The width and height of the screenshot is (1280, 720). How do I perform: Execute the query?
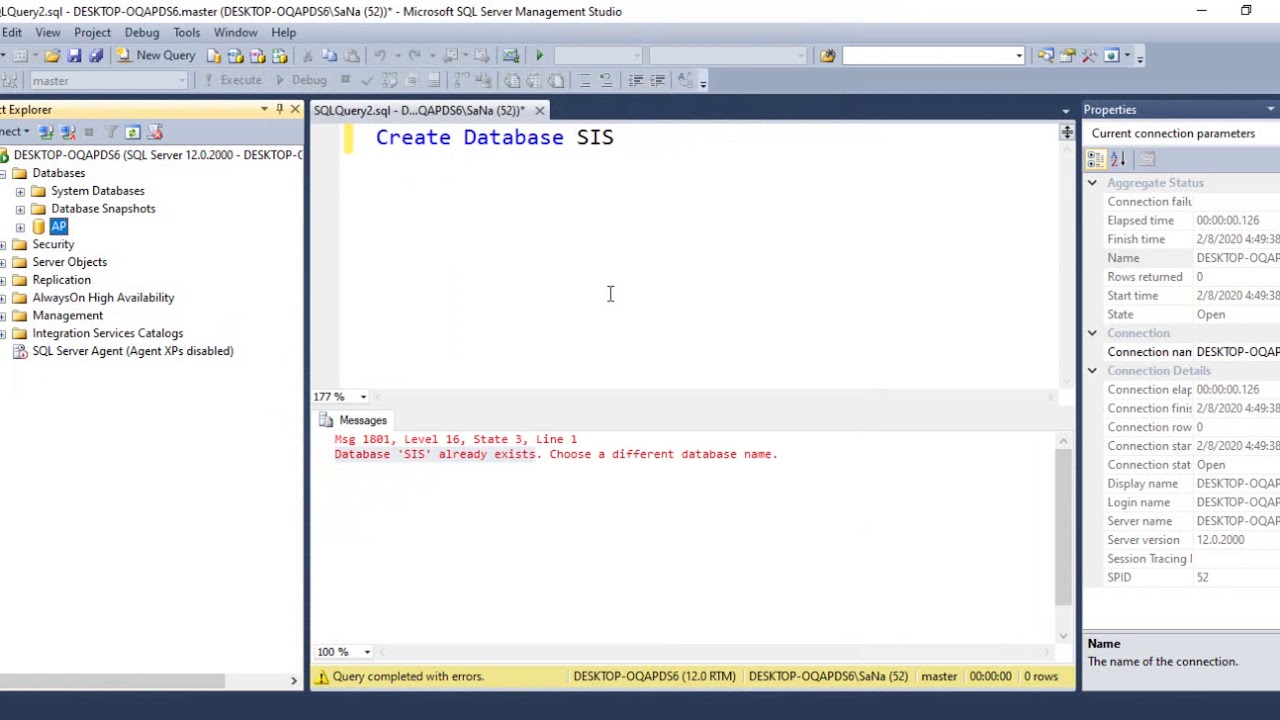click(232, 80)
